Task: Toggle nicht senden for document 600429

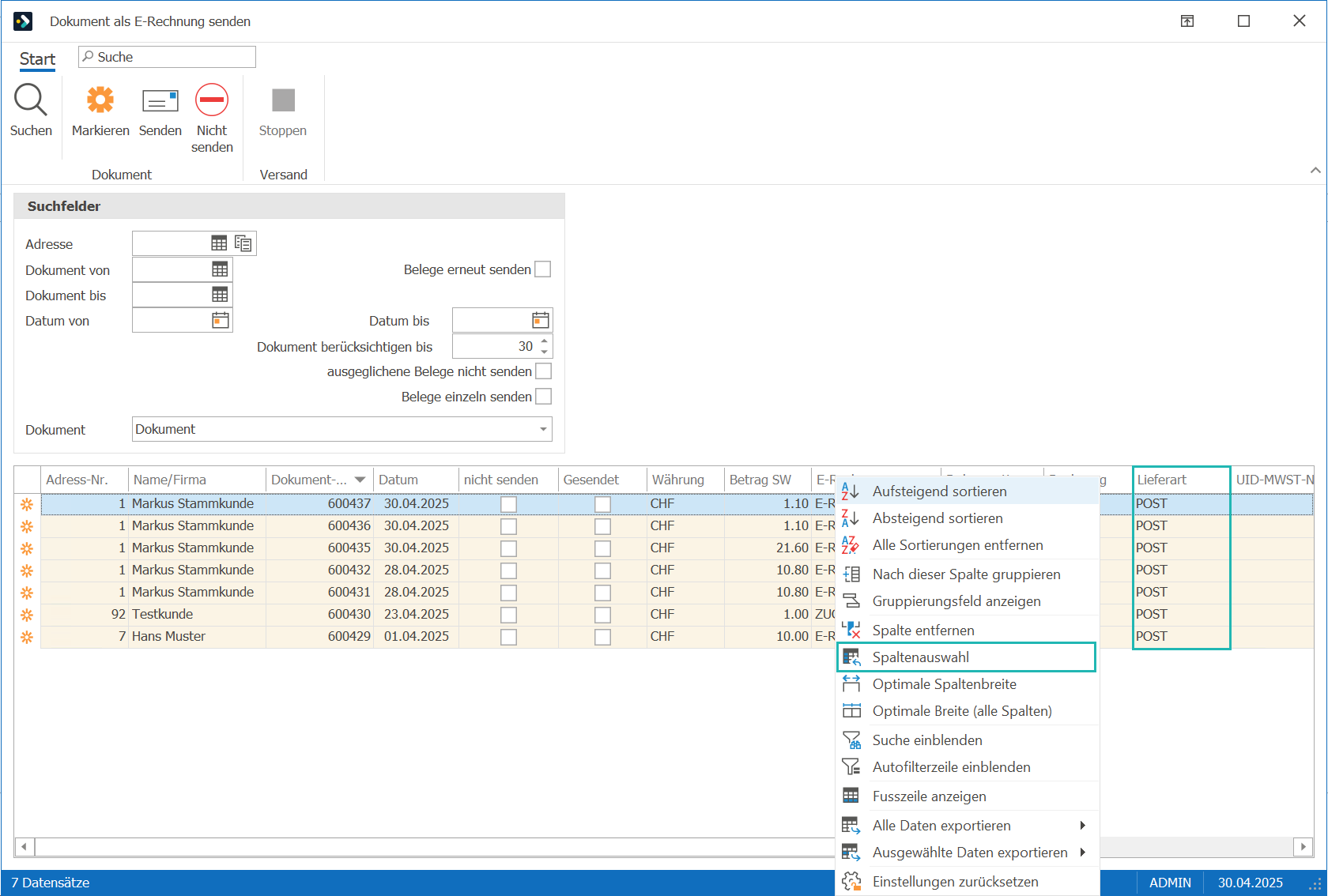Action: click(509, 637)
